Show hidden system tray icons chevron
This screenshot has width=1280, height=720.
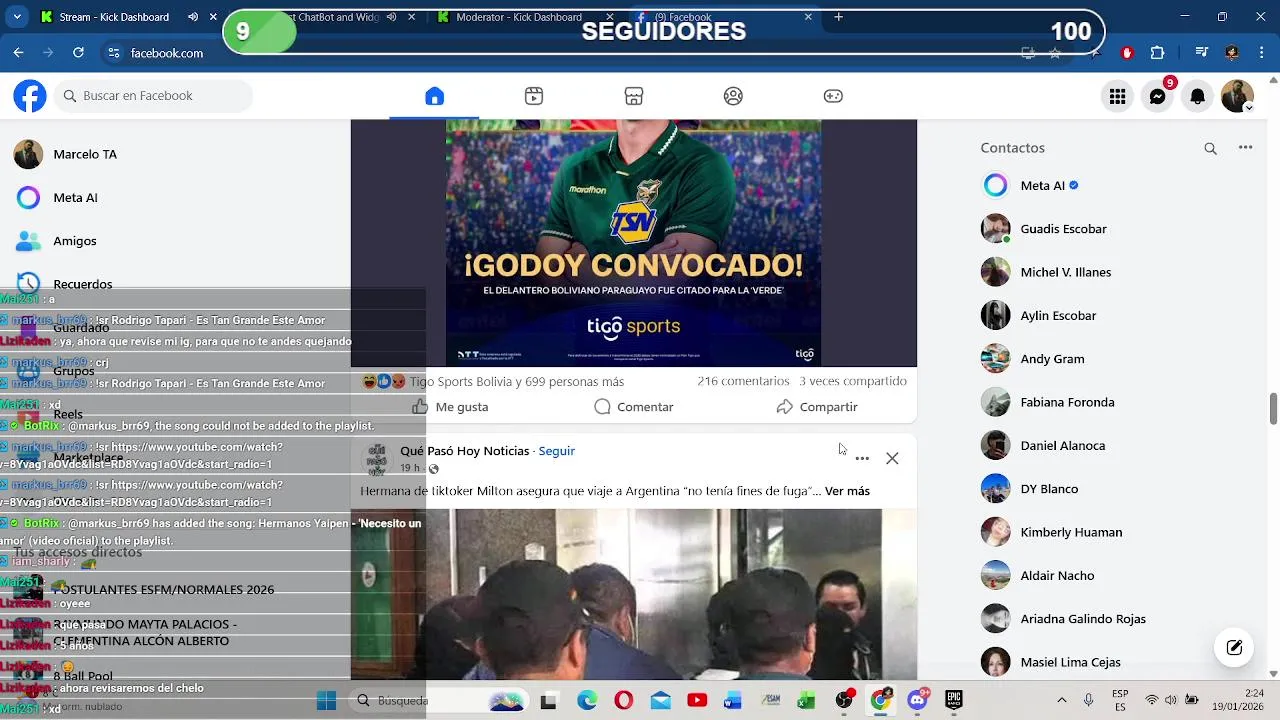(1062, 701)
